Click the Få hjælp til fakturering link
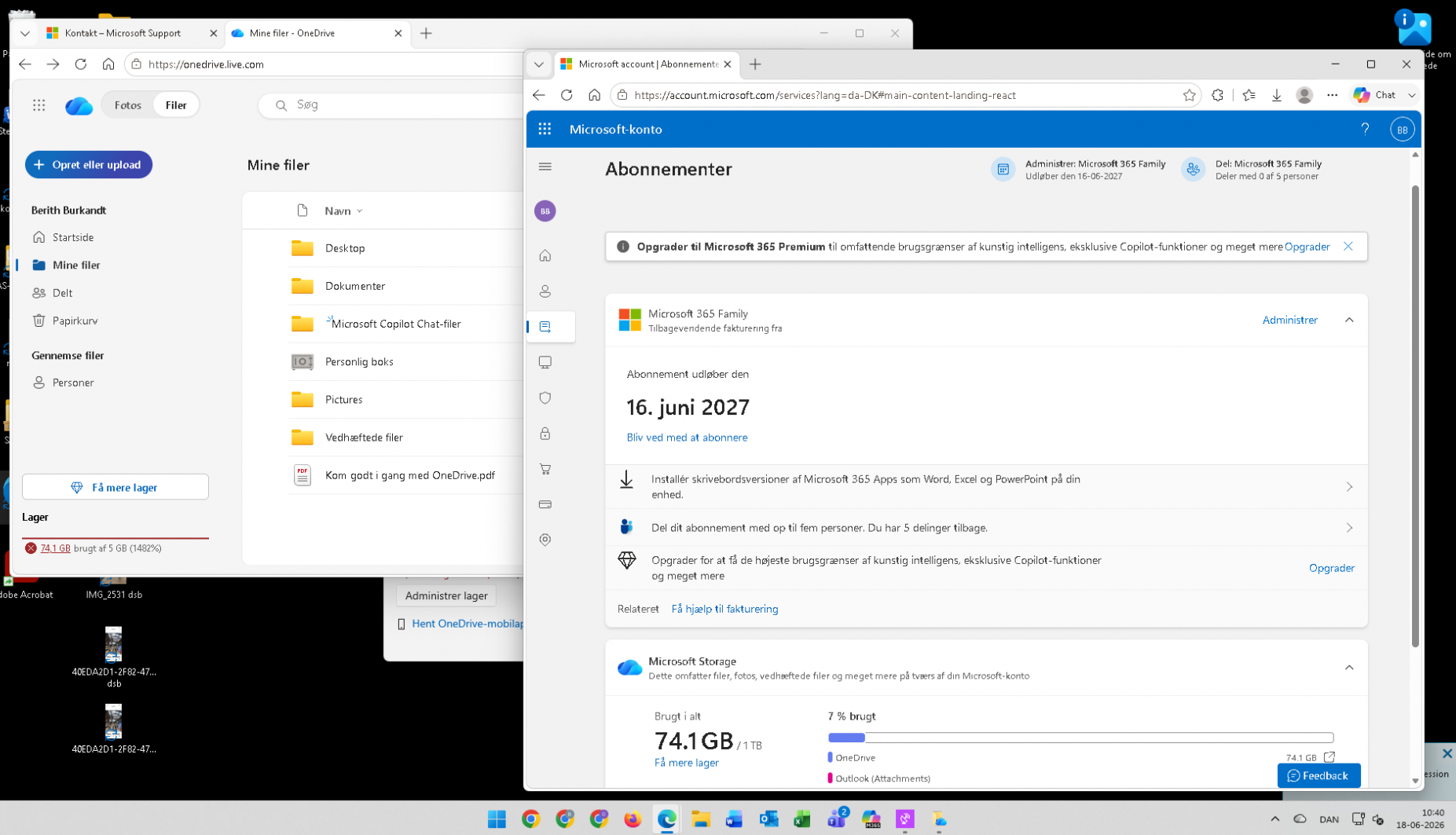Viewport: 1456px width, 835px height. tap(724, 609)
